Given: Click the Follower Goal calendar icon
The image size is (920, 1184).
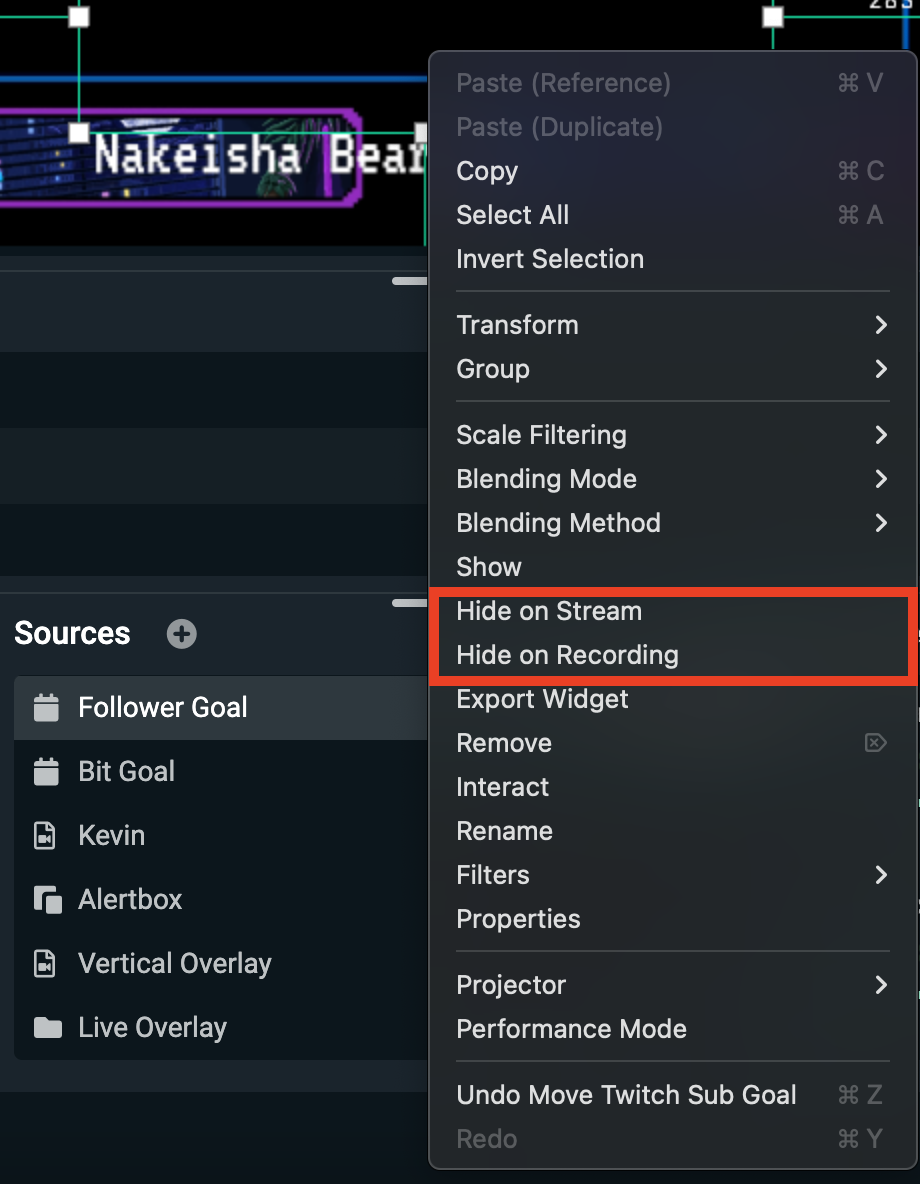Looking at the screenshot, I should point(46,708).
